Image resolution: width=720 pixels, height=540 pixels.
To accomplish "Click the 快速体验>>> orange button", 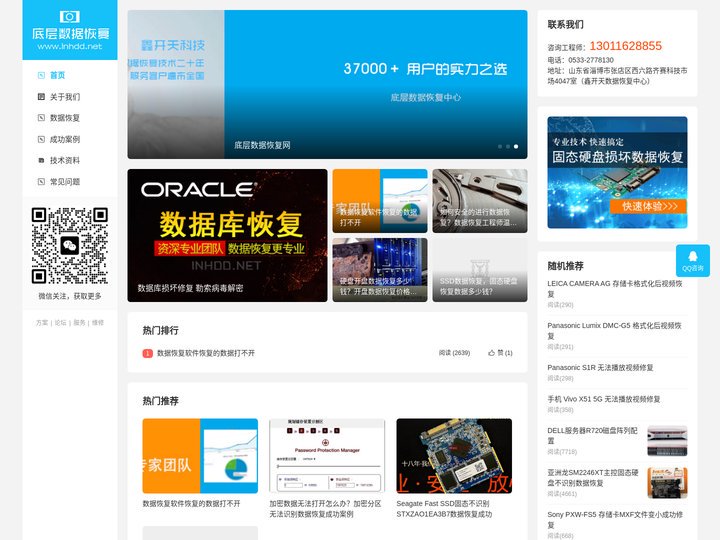I will point(648,206).
